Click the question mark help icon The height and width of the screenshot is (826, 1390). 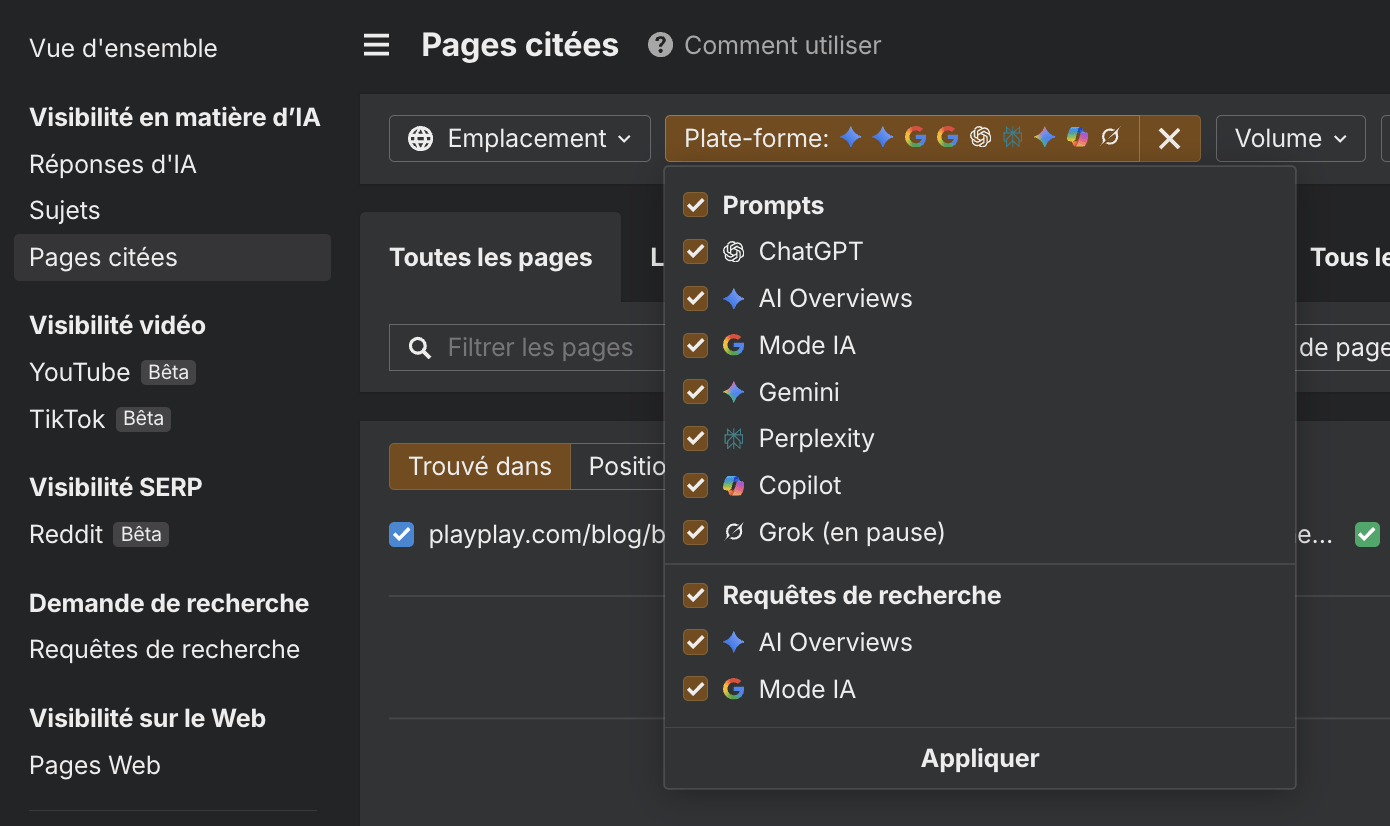click(660, 45)
